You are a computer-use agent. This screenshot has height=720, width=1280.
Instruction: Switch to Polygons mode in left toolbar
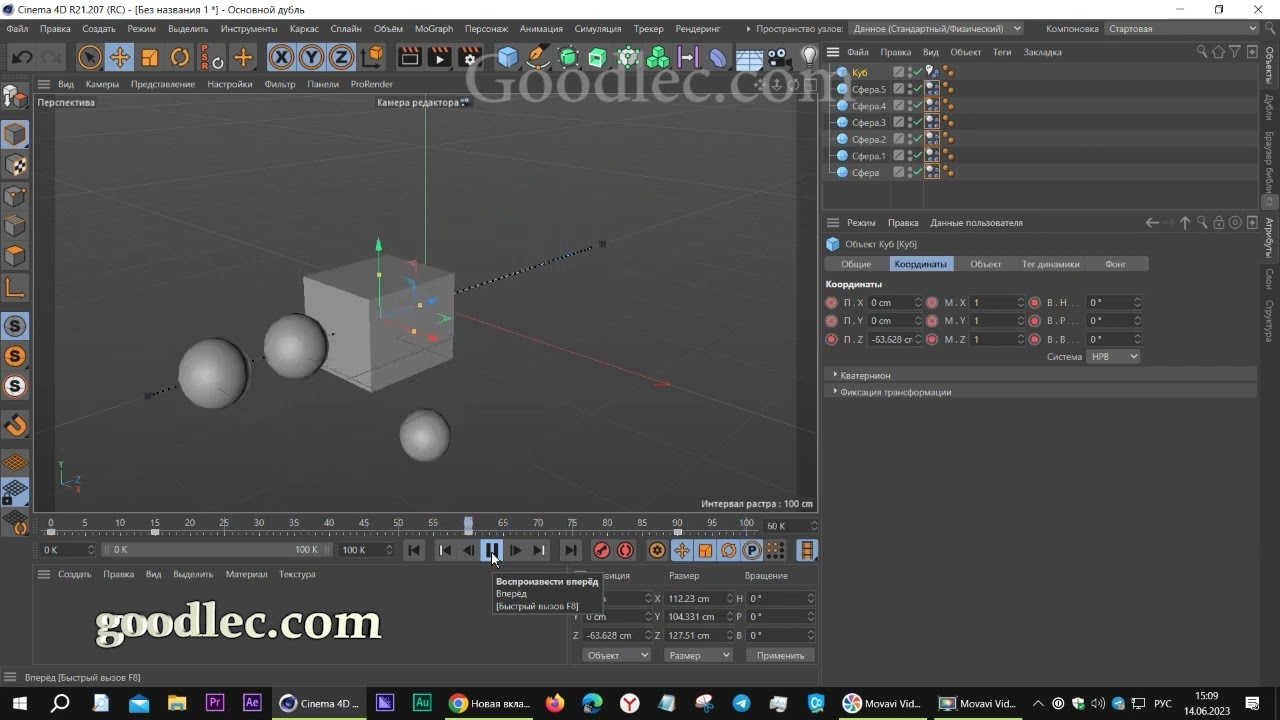pyautogui.click(x=15, y=257)
